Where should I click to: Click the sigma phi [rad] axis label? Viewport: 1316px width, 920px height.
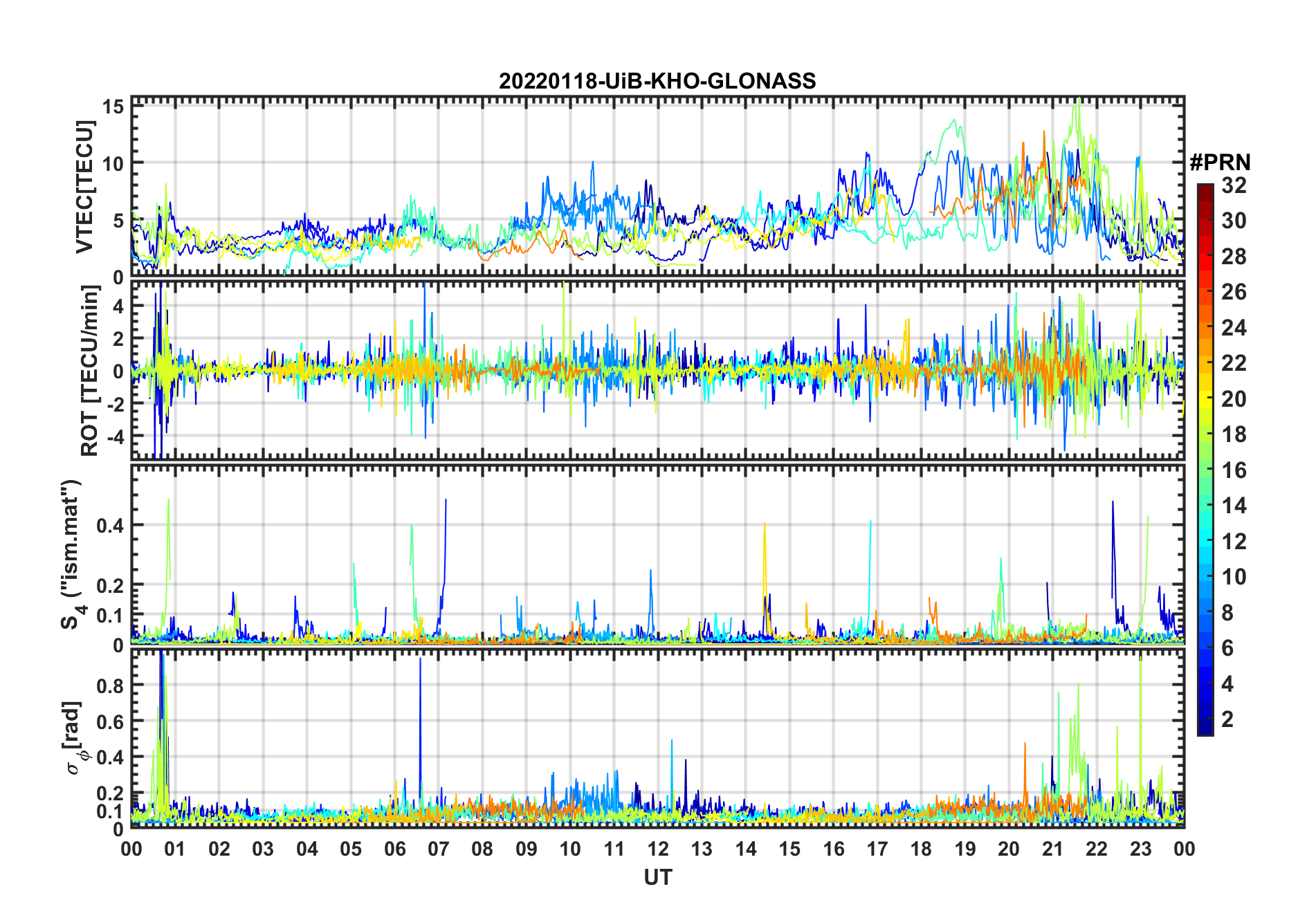coord(74,738)
